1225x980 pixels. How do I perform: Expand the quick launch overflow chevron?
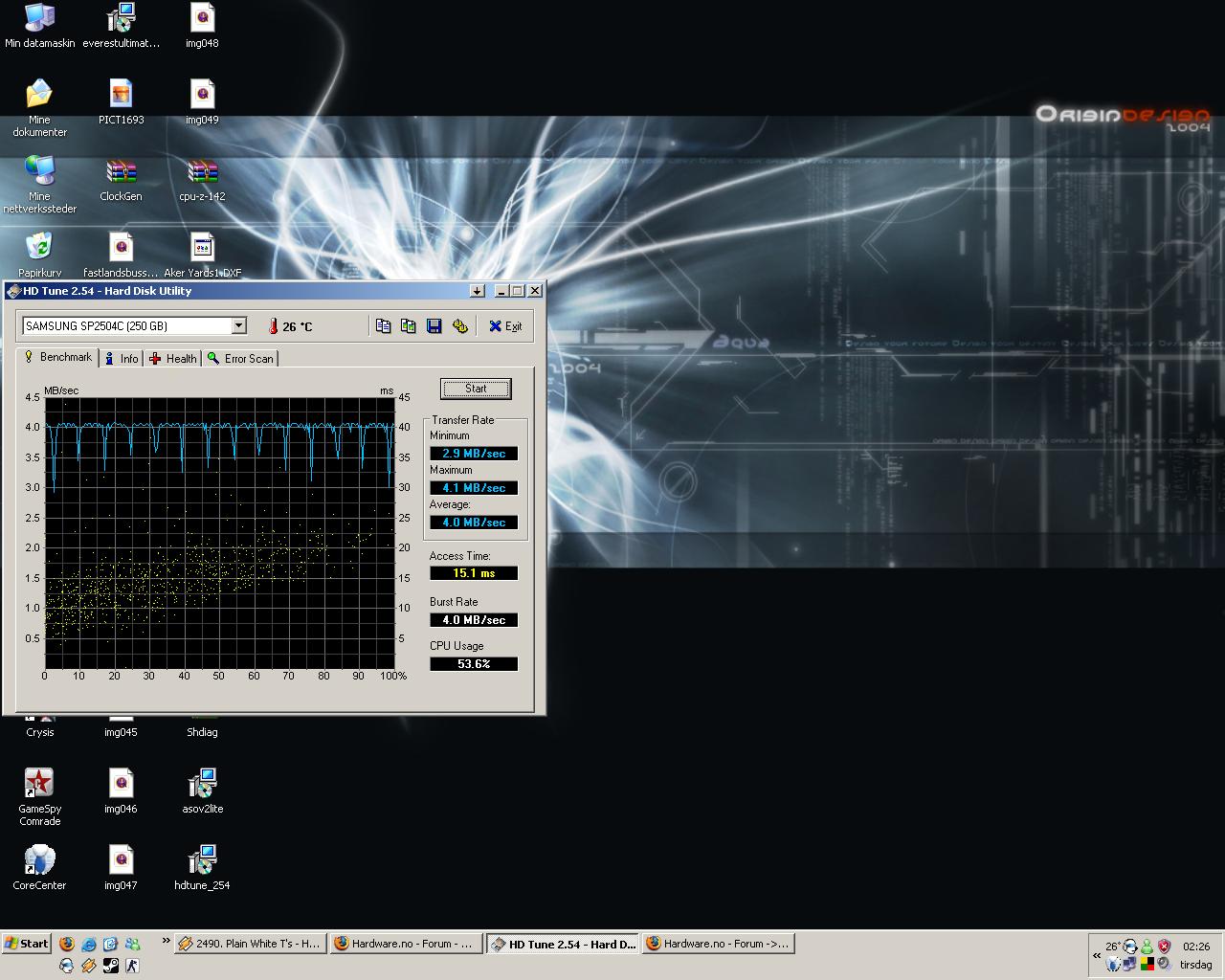pyautogui.click(x=167, y=940)
